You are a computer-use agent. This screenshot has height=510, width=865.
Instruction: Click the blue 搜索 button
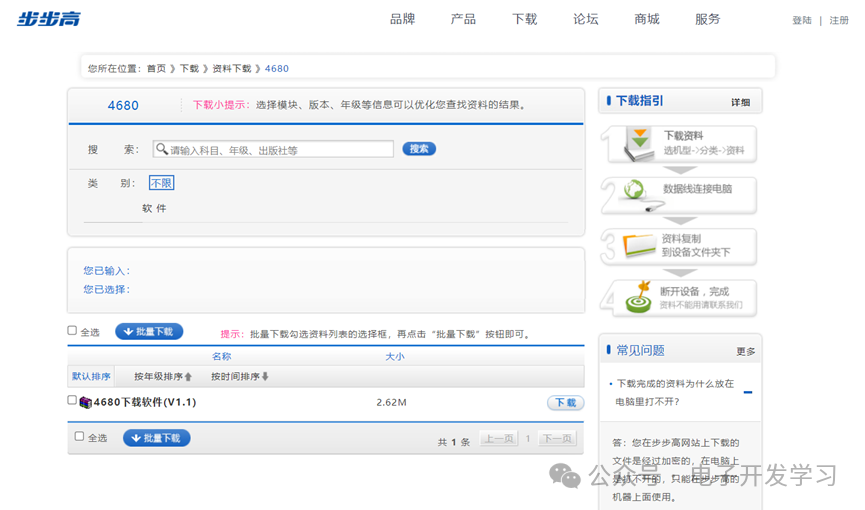[419, 149]
